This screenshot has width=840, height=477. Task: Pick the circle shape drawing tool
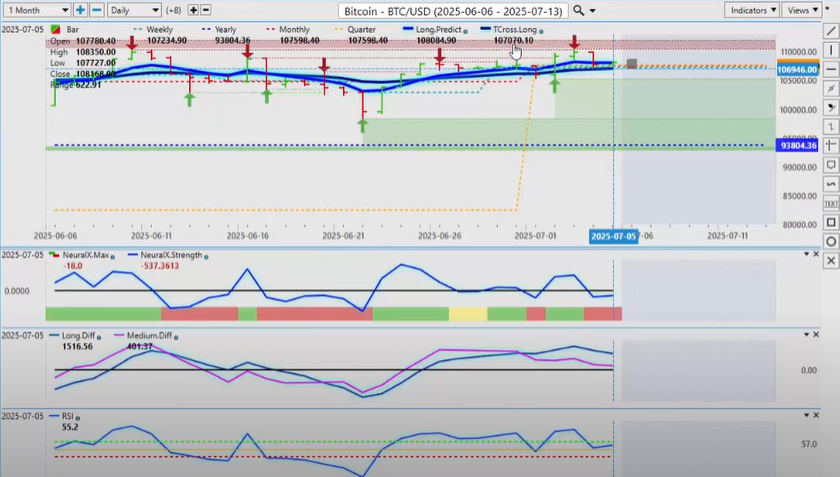pyautogui.click(x=831, y=242)
